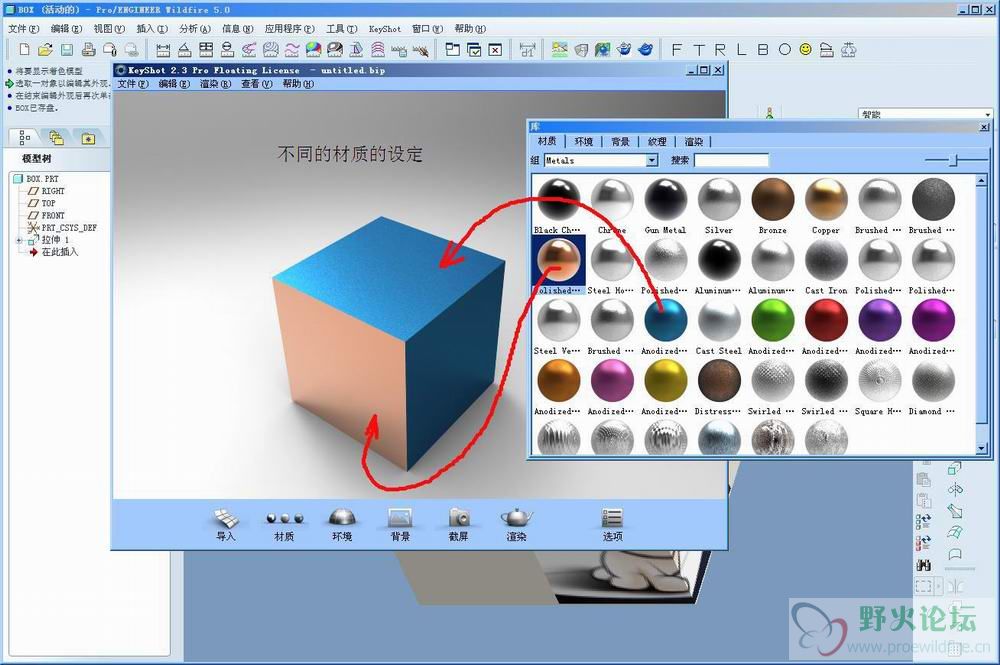Open the 帮助 menu in KeyShot window
The image size is (1000, 665).
click(298, 84)
